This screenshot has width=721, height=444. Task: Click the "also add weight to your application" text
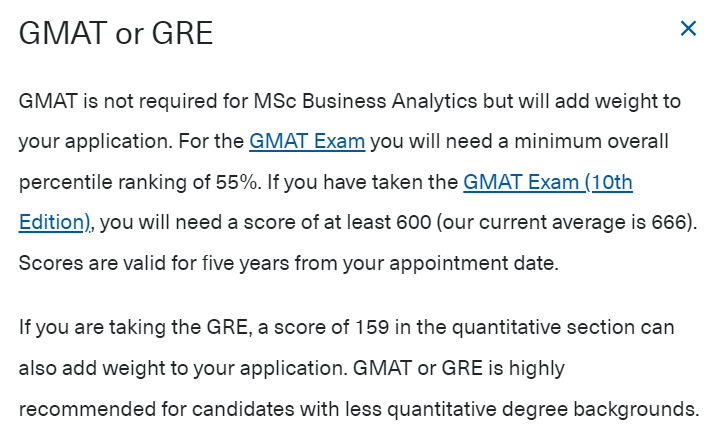tap(183, 368)
